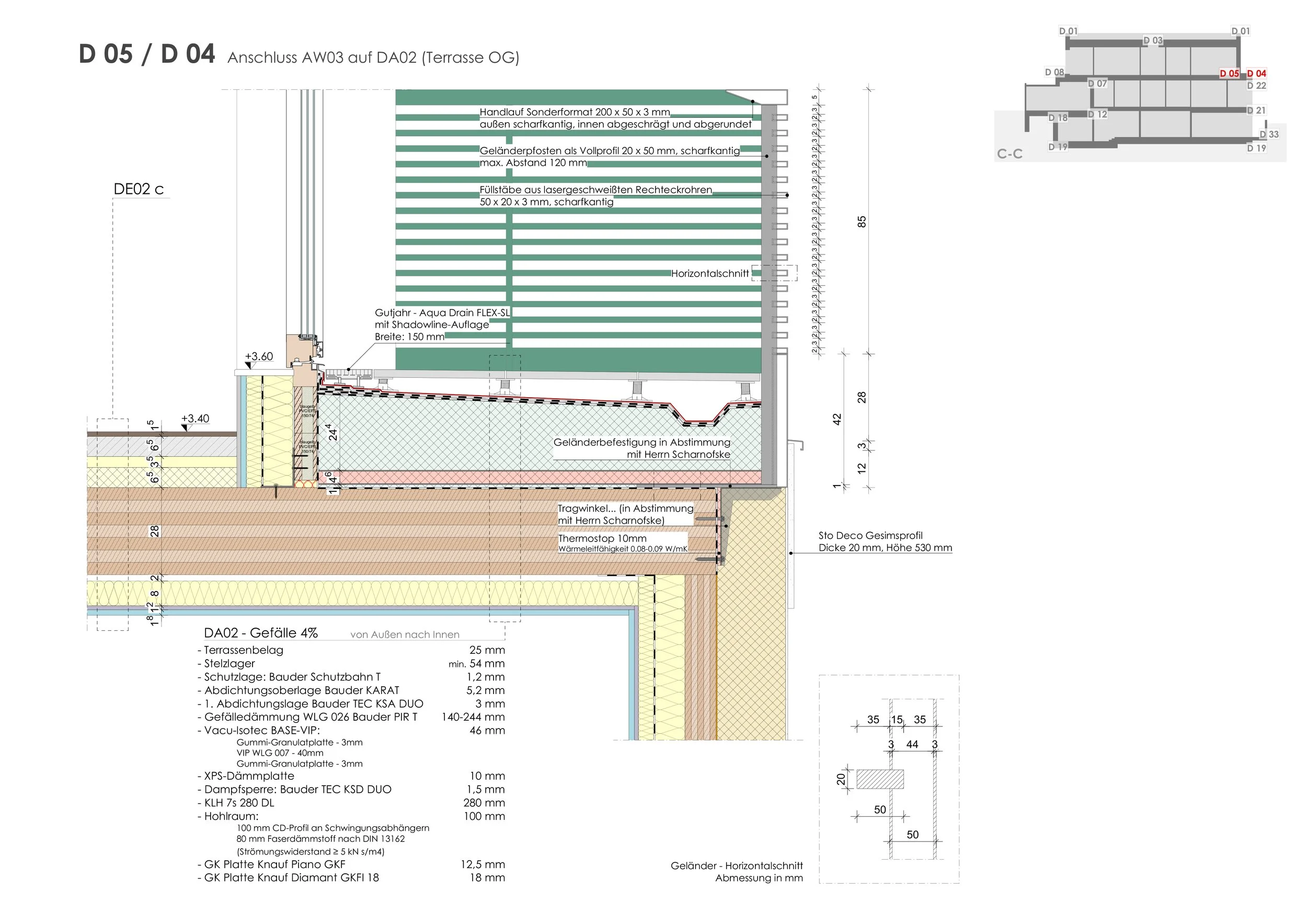
Task: Select the DA02 - Gefälle 4% heading
Action: click(x=261, y=633)
